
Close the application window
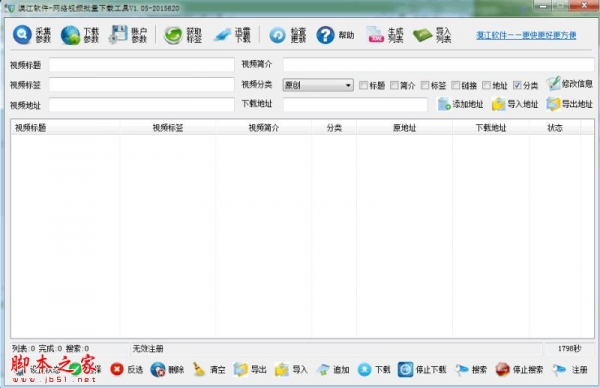tap(584, 5)
